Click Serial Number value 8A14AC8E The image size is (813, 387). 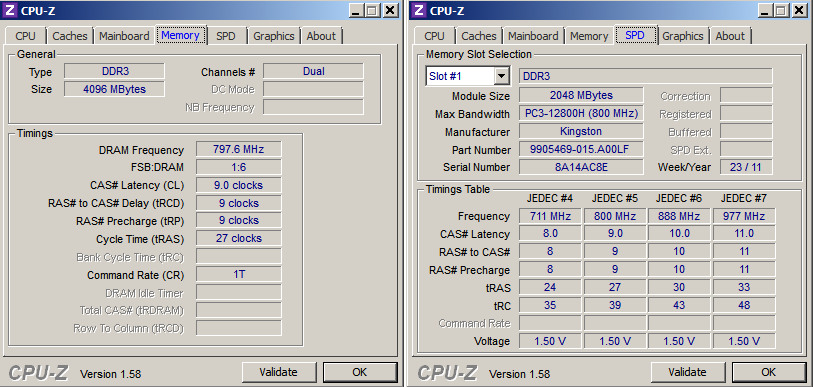click(x=581, y=167)
